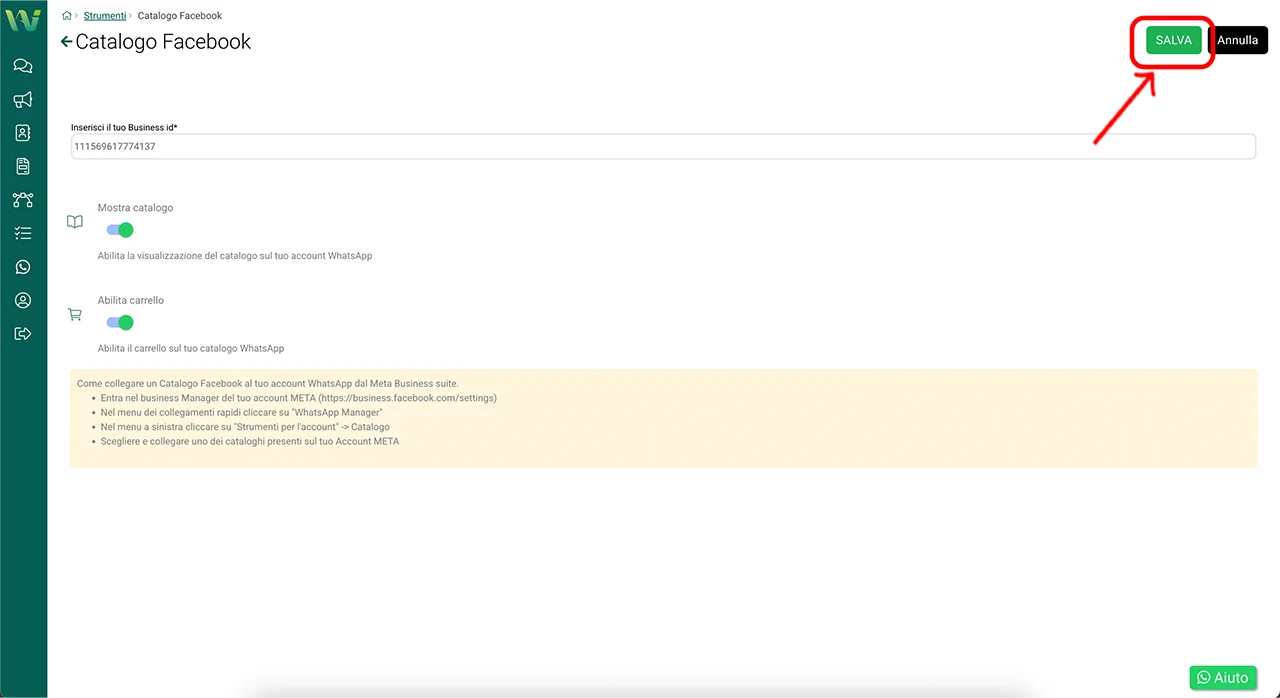Image resolution: width=1280 pixels, height=698 pixels.
Task: Click the Annulla button
Action: 1238,40
